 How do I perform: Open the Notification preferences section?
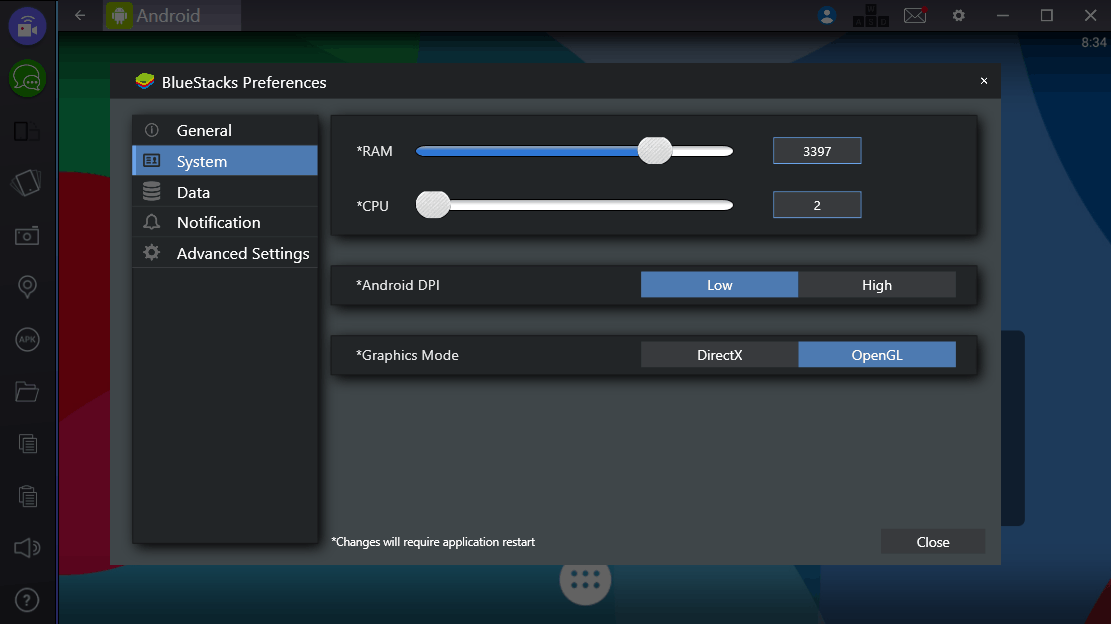click(x=225, y=222)
